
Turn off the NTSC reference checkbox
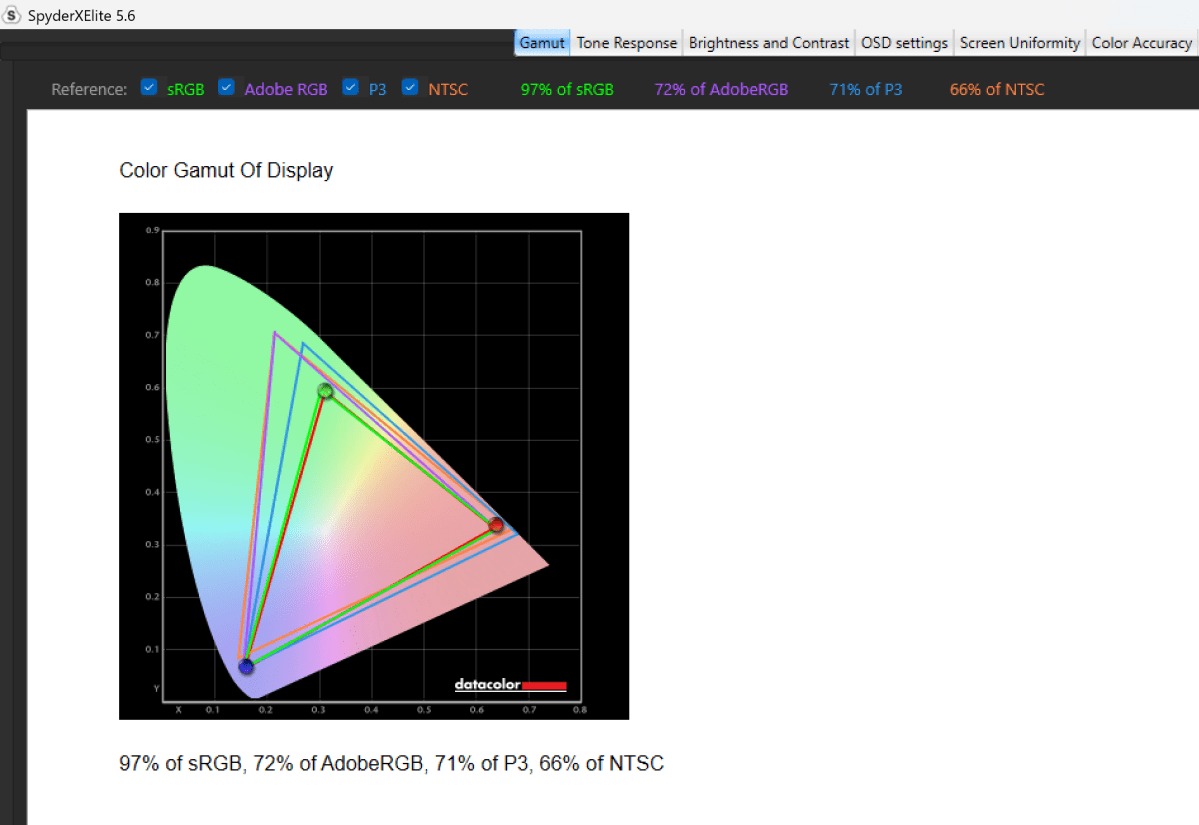[x=410, y=88]
